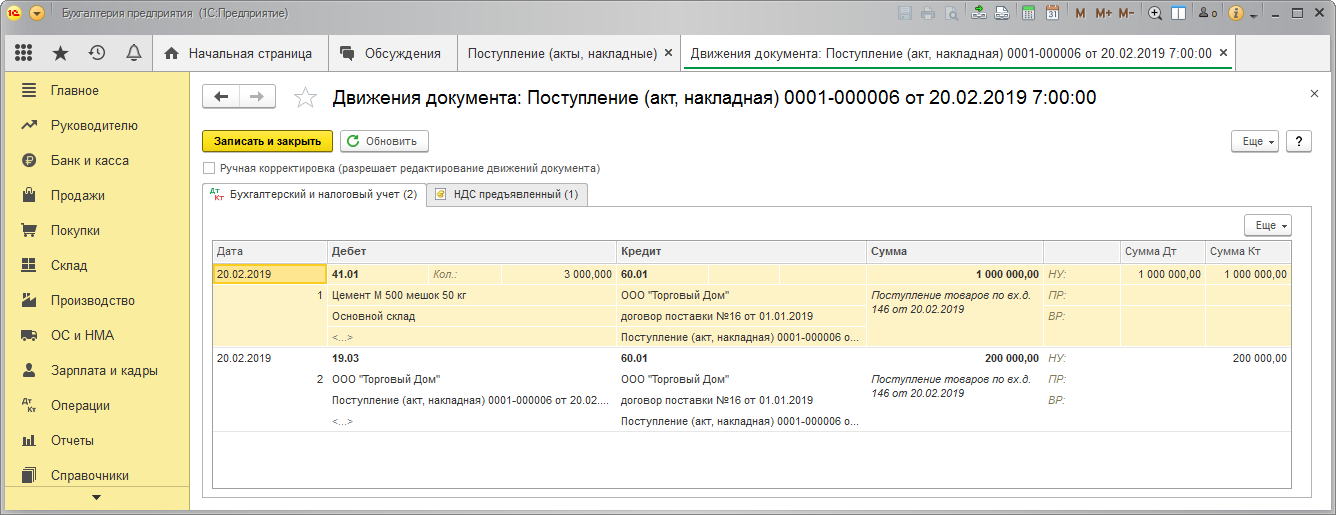Open the Обсуждения tab

(391, 53)
